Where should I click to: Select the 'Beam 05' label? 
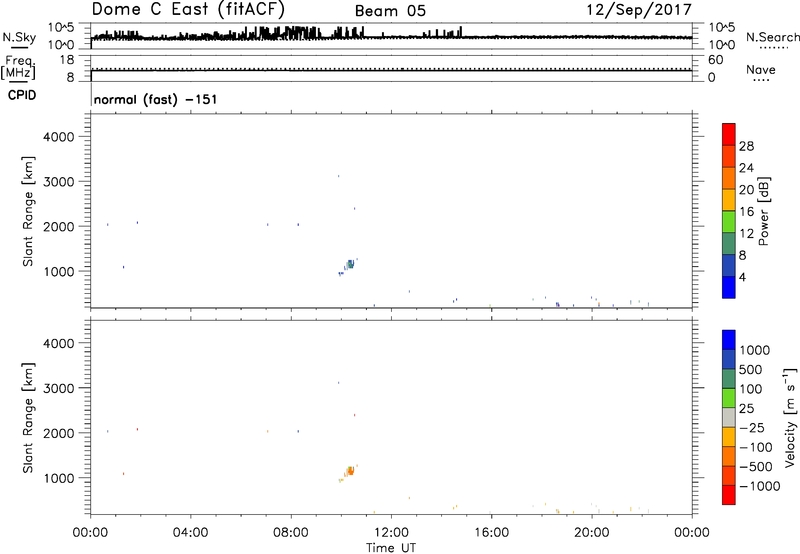point(390,11)
